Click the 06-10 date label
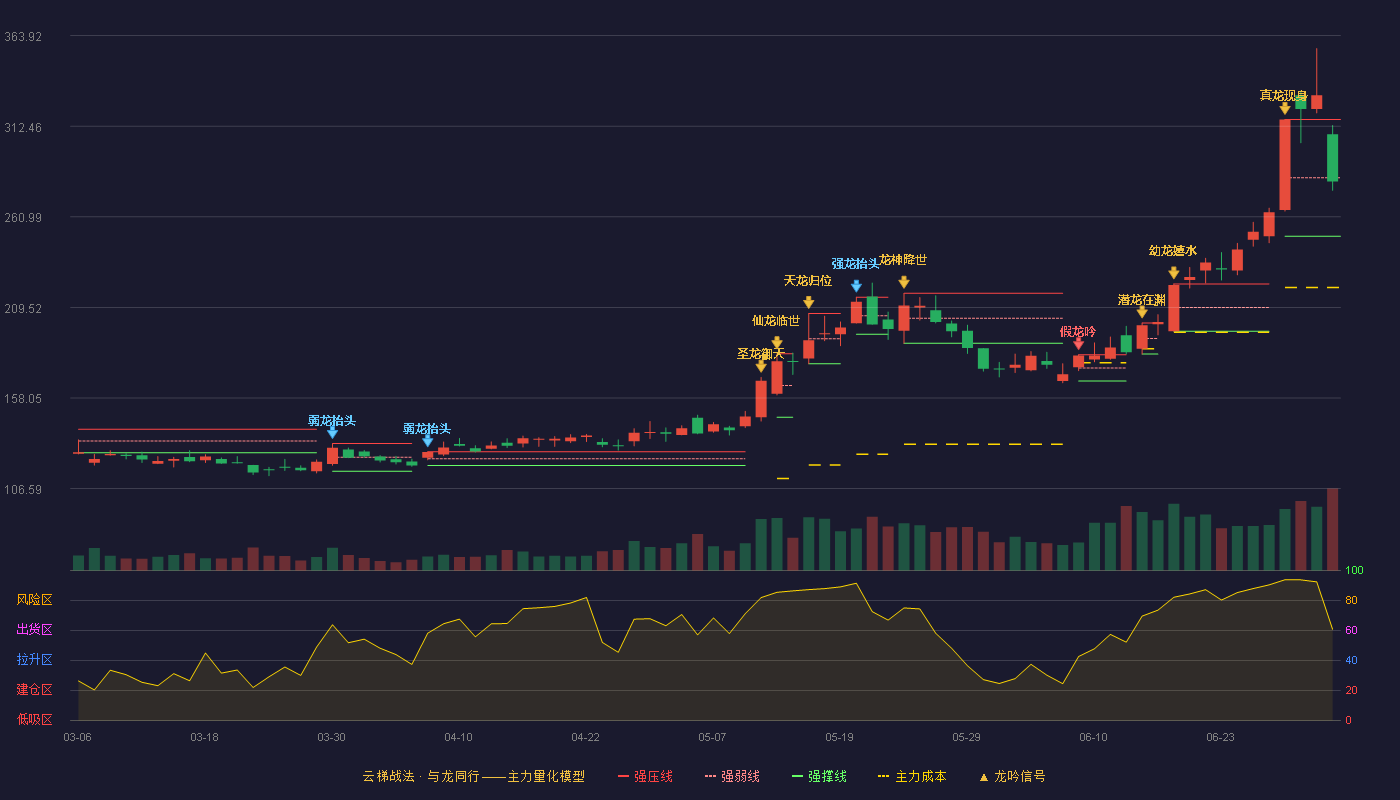This screenshot has height=800, width=1400. (x=1093, y=737)
